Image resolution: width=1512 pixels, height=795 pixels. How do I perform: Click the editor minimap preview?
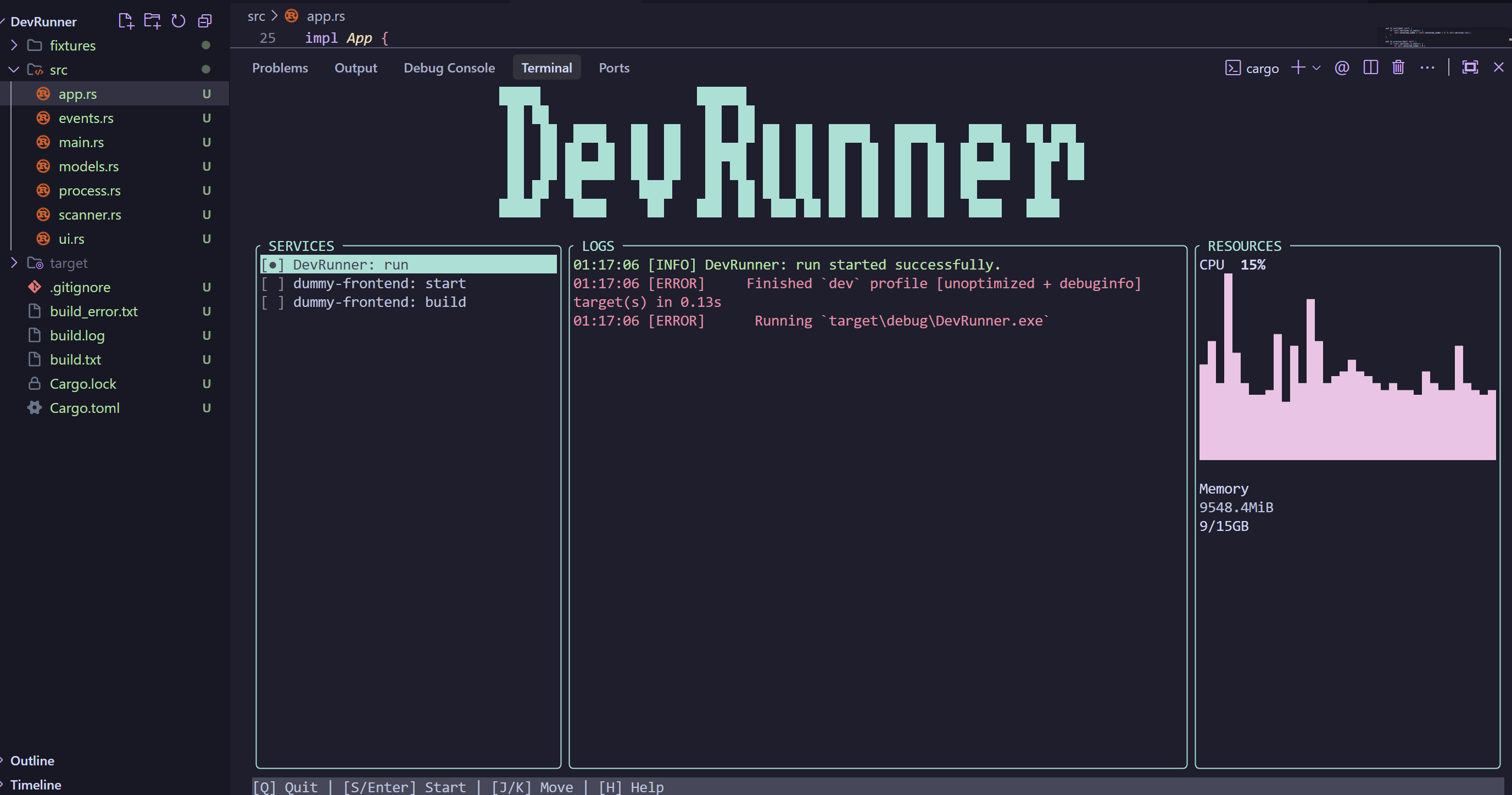coord(1441,36)
